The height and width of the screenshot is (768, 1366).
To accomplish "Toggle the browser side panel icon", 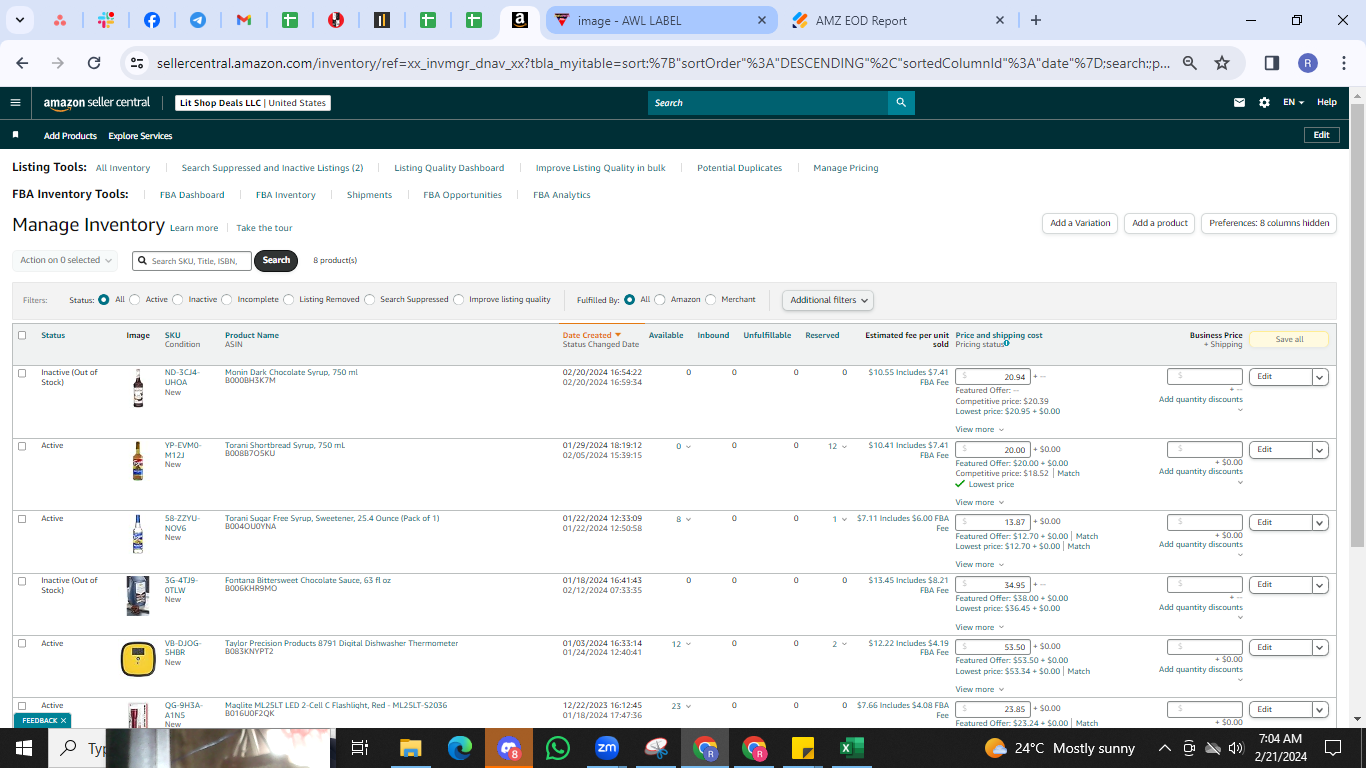I will [1272, 63].
